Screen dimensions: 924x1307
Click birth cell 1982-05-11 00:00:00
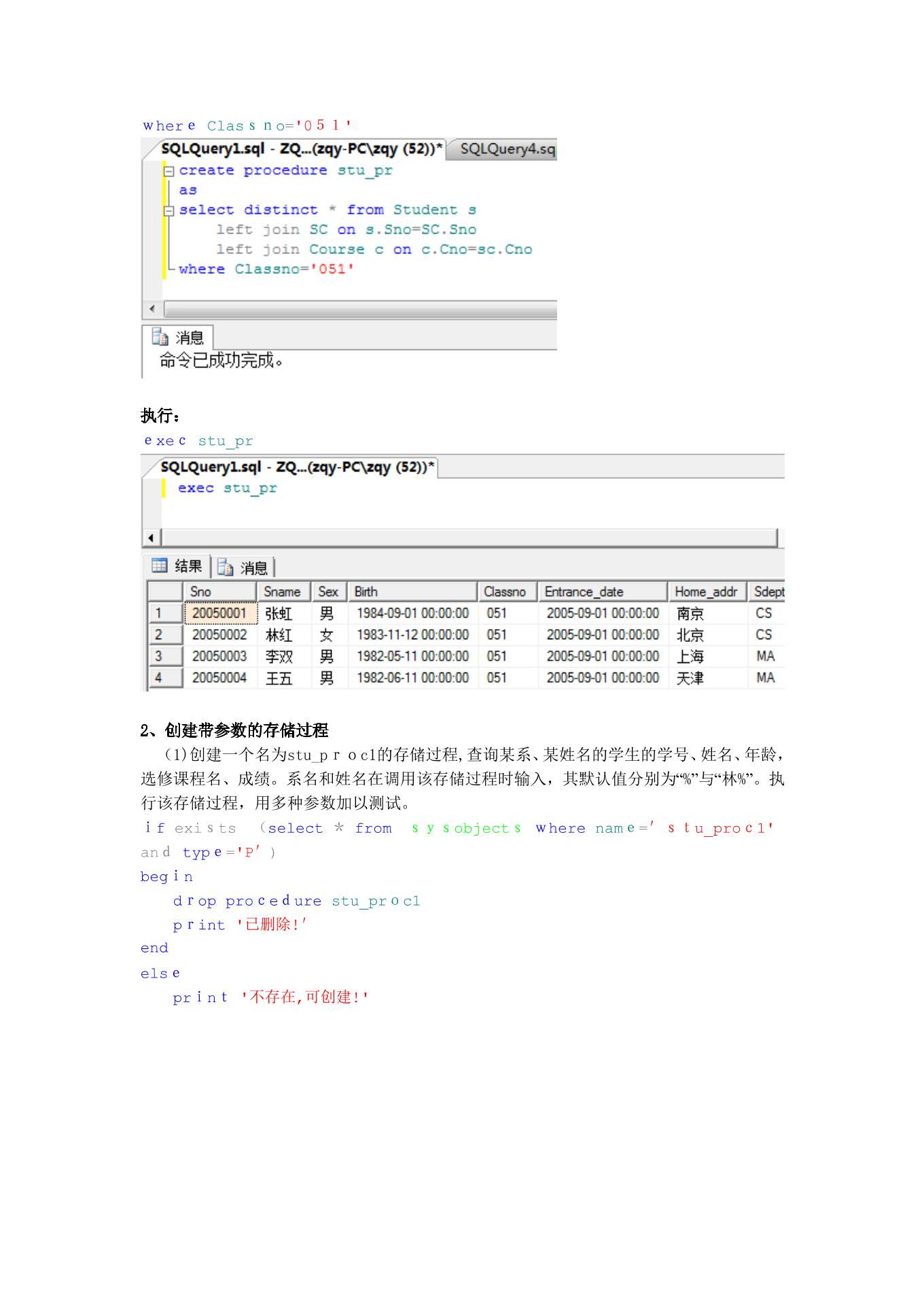click(x=413, y=656)
